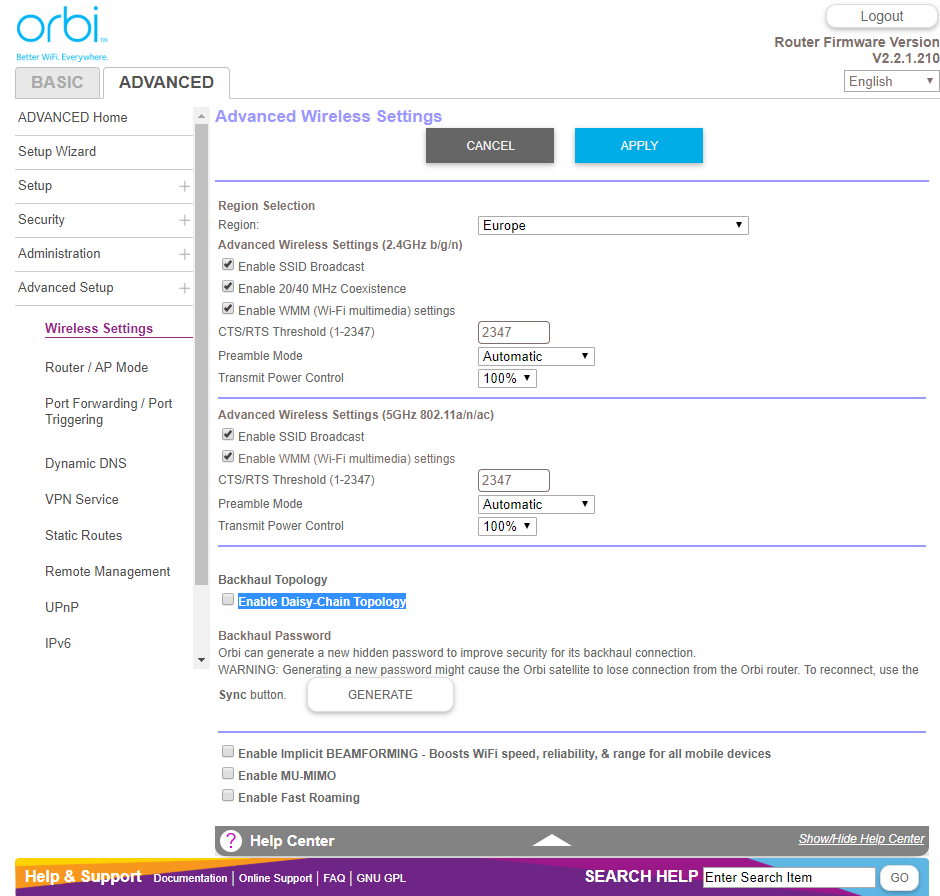Enable MU-MIMO checkbox
The width and height of the screenshot is (940, 896).
click(228, 774)
